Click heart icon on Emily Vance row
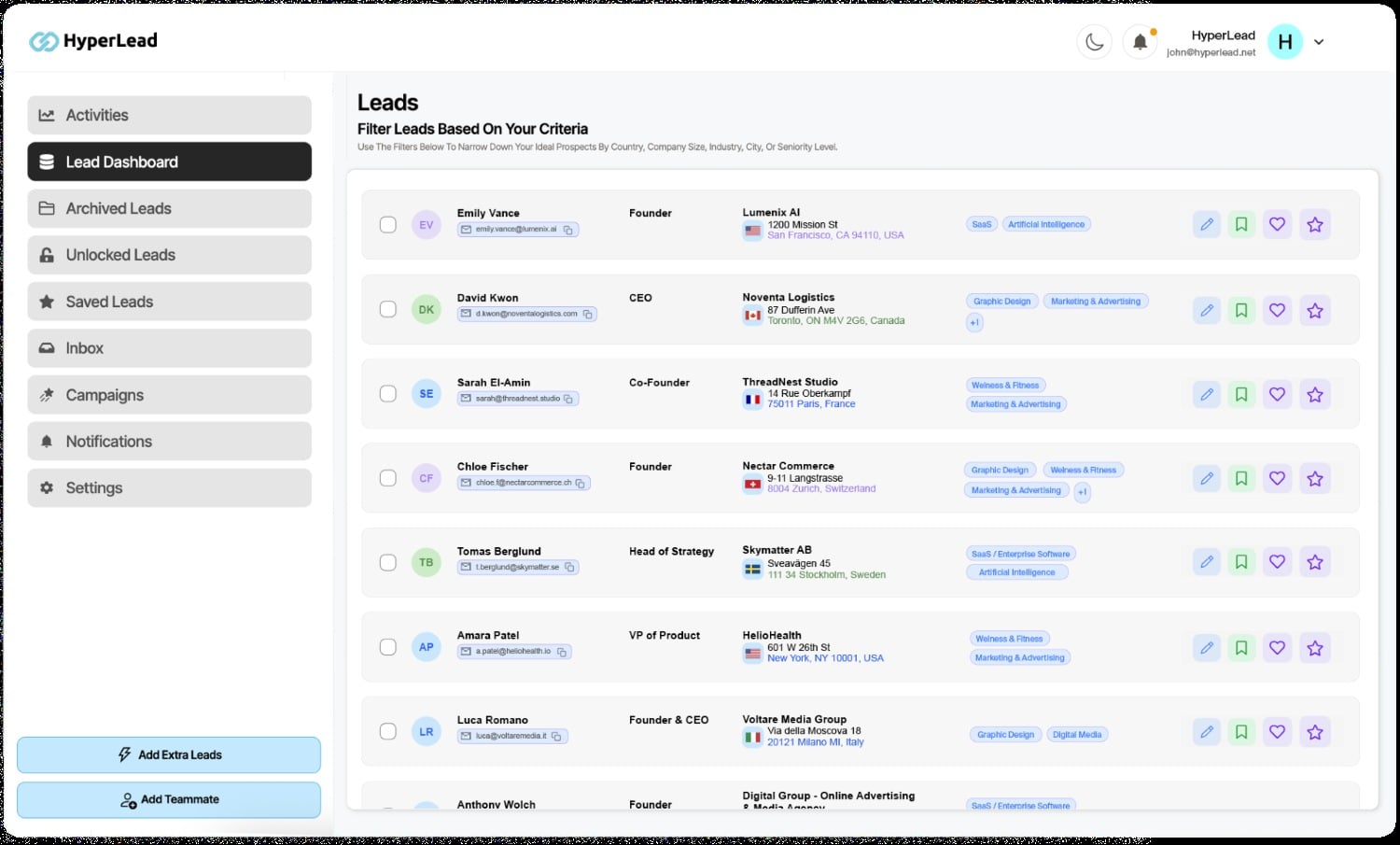Screen dimensions: 1400x845 click(1278, 224)
